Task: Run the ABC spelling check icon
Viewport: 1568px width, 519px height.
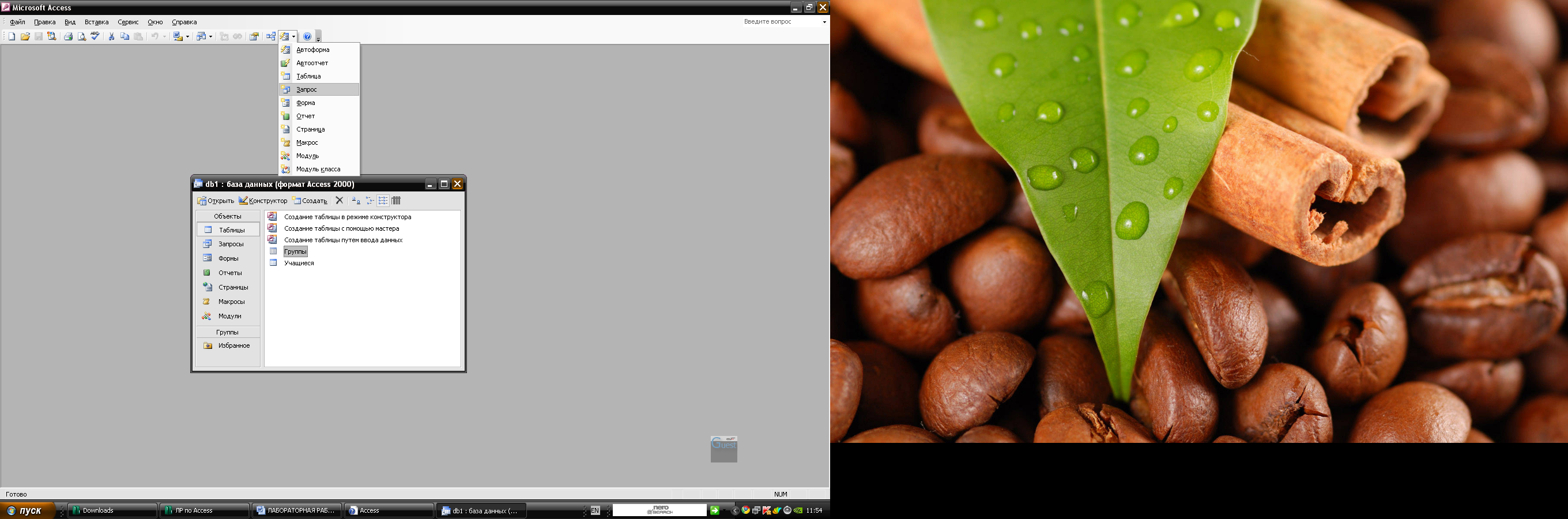Action: coord(95,36)
